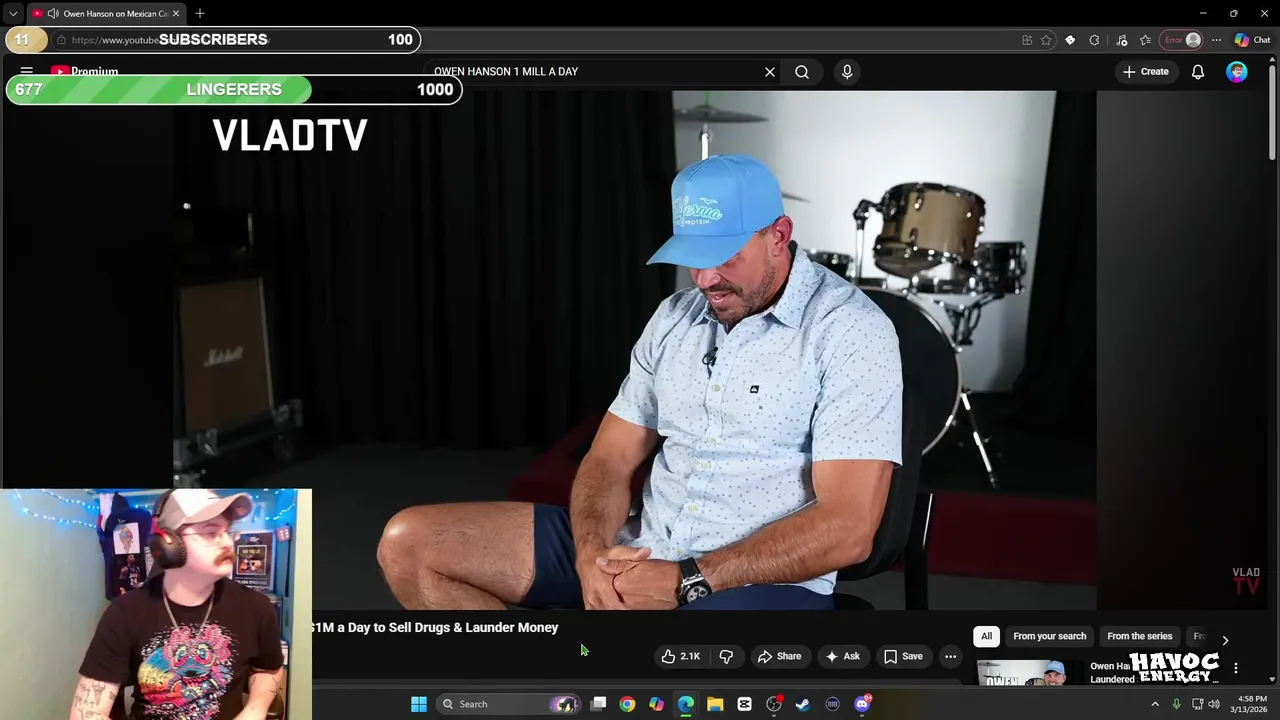1280x720 pixels.
Task: Open the Favorites list icon
Action: [1145, 40]
